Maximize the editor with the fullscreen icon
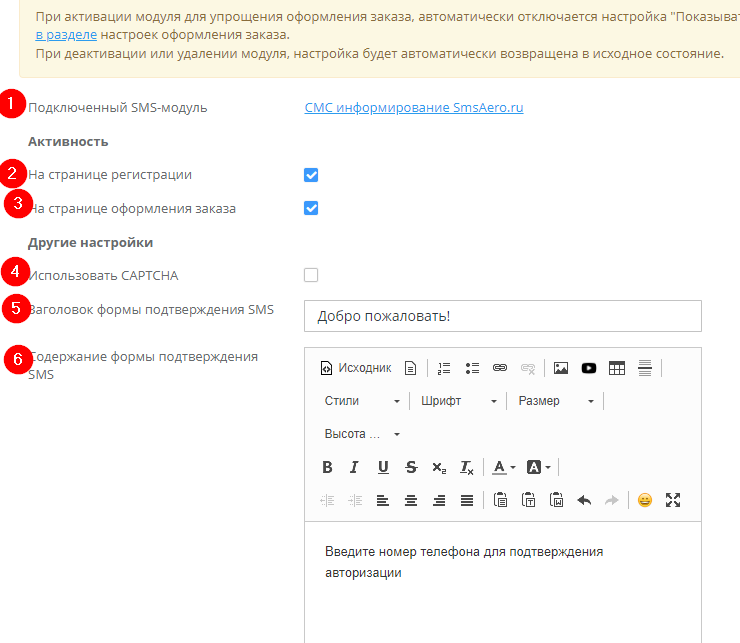740x643 pixels. point(673,500)
